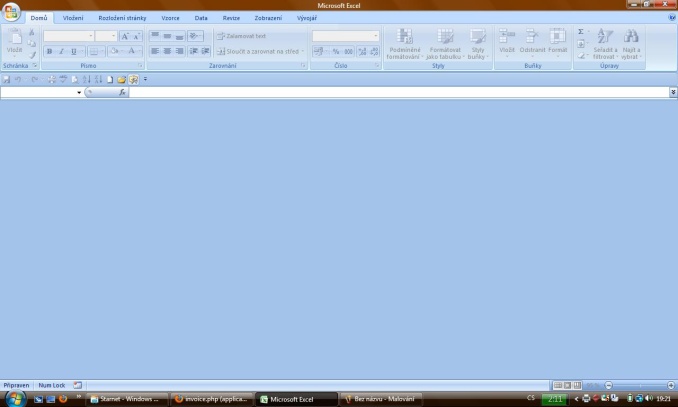
Task: Toggle Zalamovat text wrap option
Action: pyautogui.click(x=241, y=36)
